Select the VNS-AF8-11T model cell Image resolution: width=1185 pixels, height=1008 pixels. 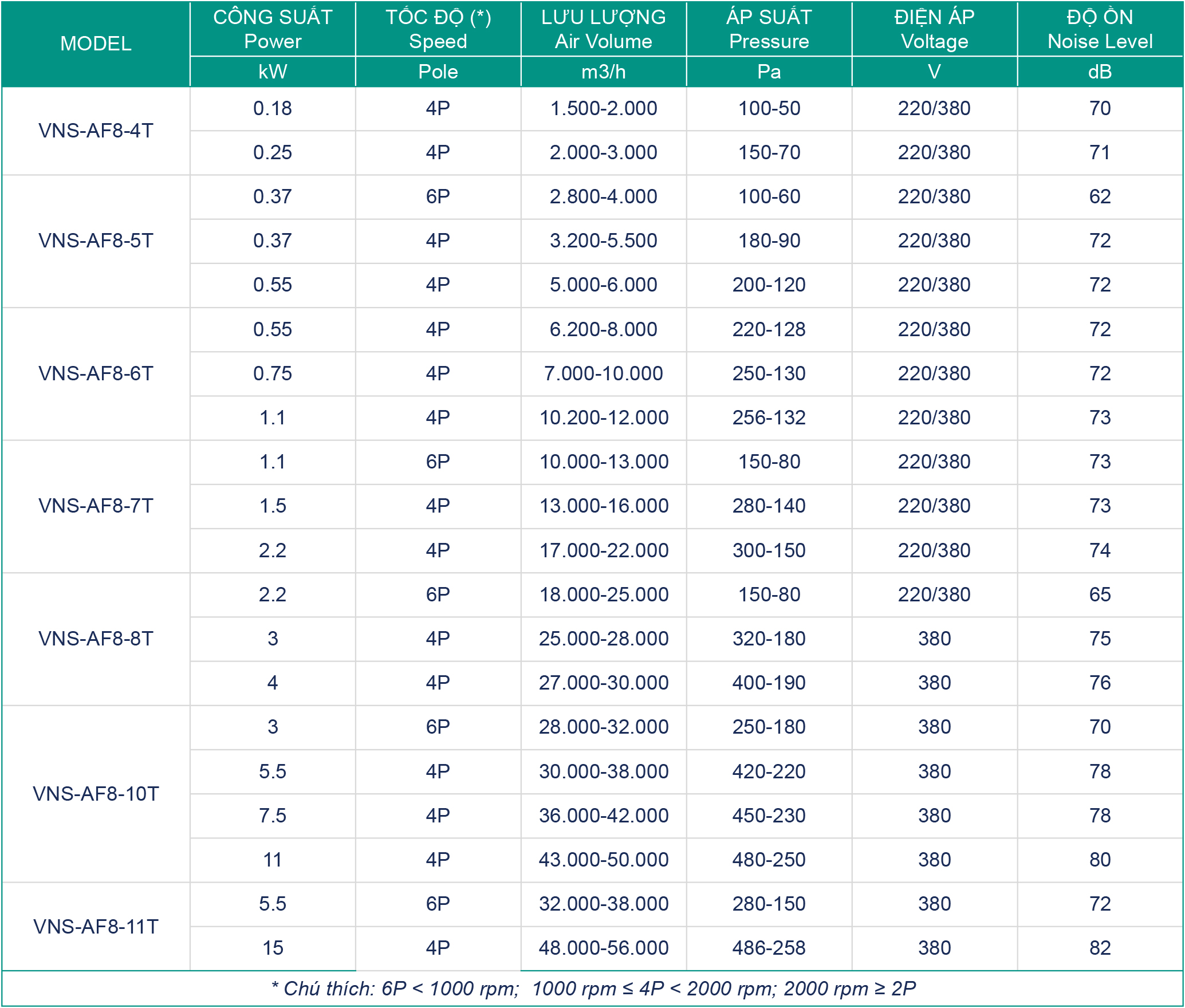click(96, 926)
